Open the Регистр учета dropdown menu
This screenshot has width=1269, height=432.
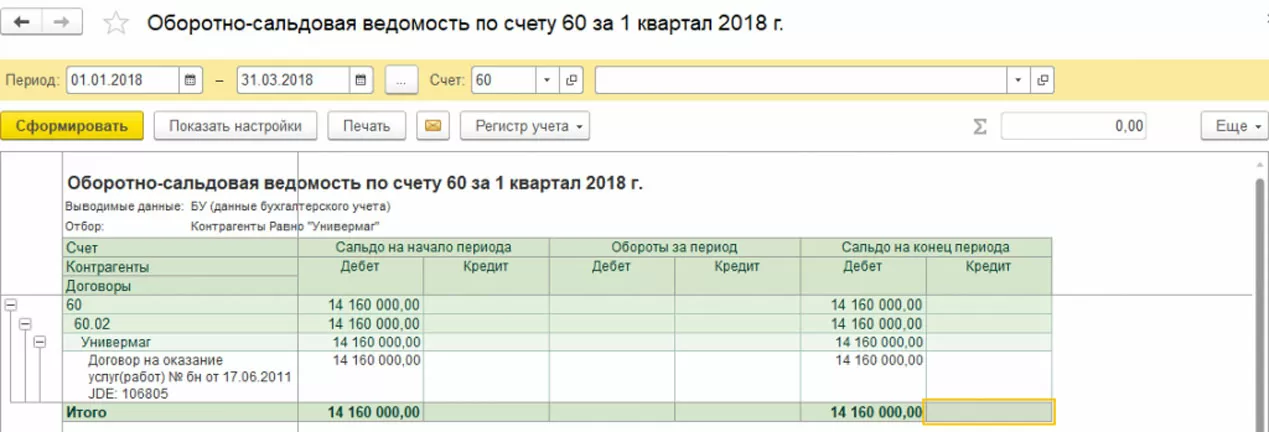coord(525,126)
